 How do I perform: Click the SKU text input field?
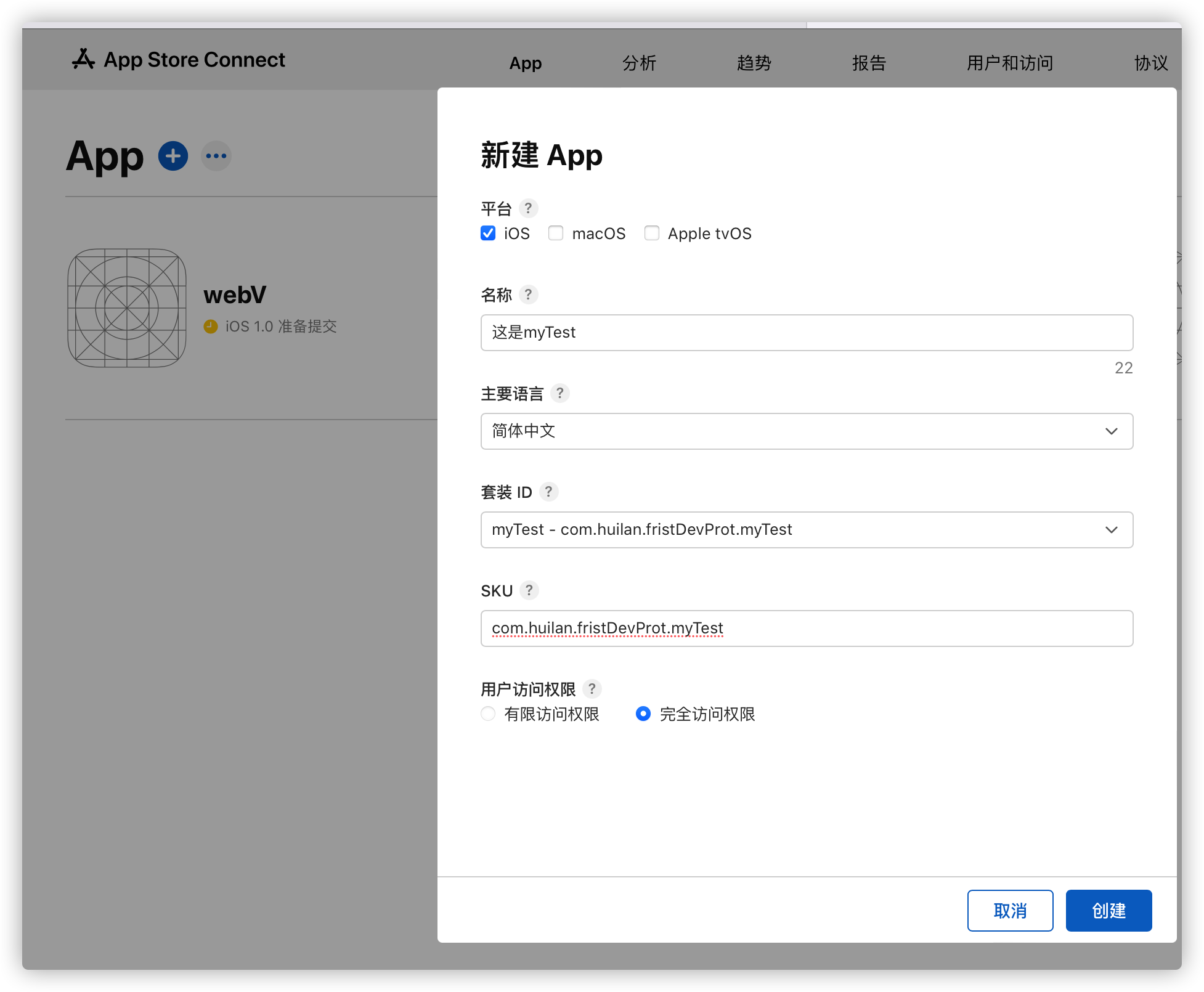pyautogui.click(x=807, y=628)
